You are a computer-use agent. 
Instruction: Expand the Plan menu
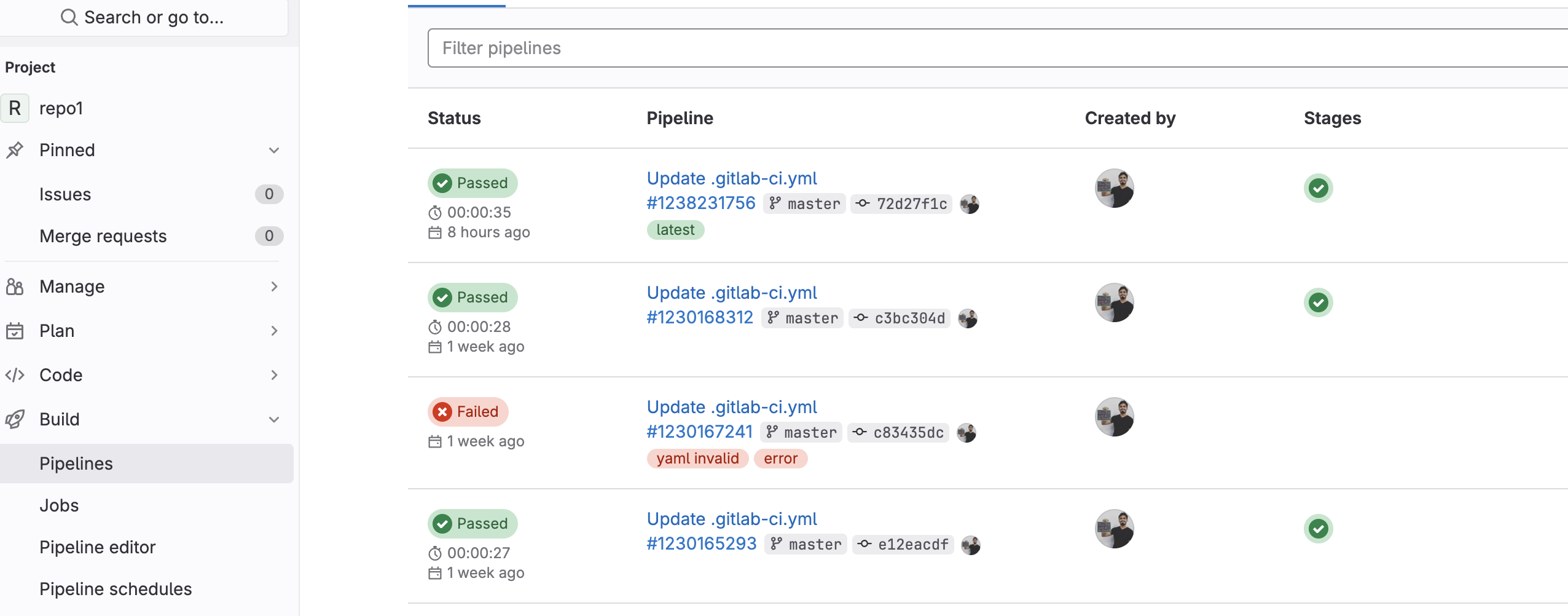(274, 331)
